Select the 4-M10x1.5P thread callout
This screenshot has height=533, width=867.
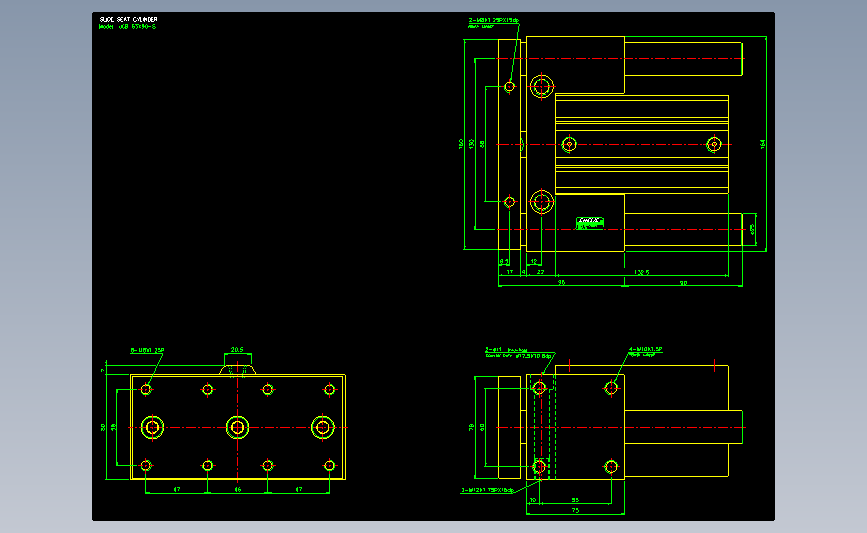645,349
